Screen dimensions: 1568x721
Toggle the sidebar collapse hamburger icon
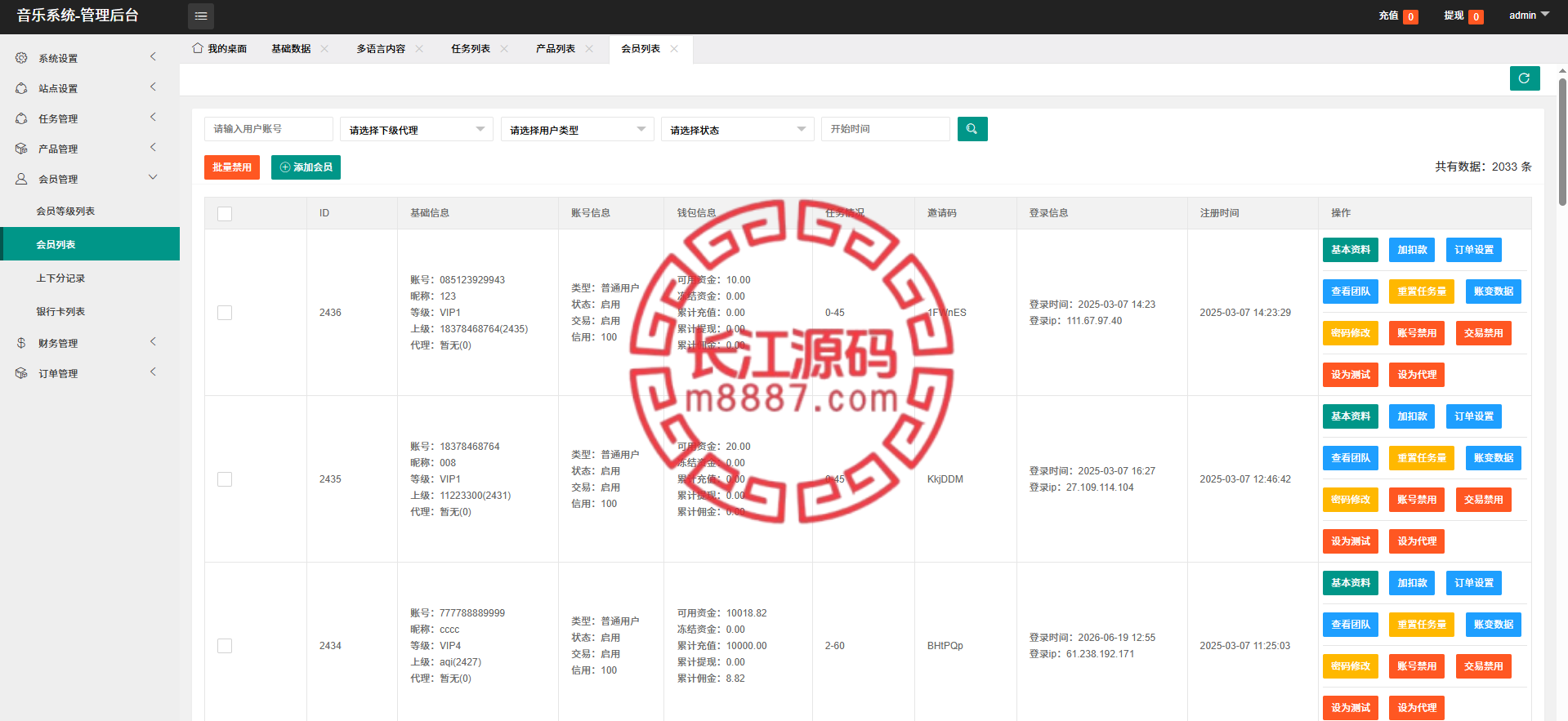pos(201,16)
